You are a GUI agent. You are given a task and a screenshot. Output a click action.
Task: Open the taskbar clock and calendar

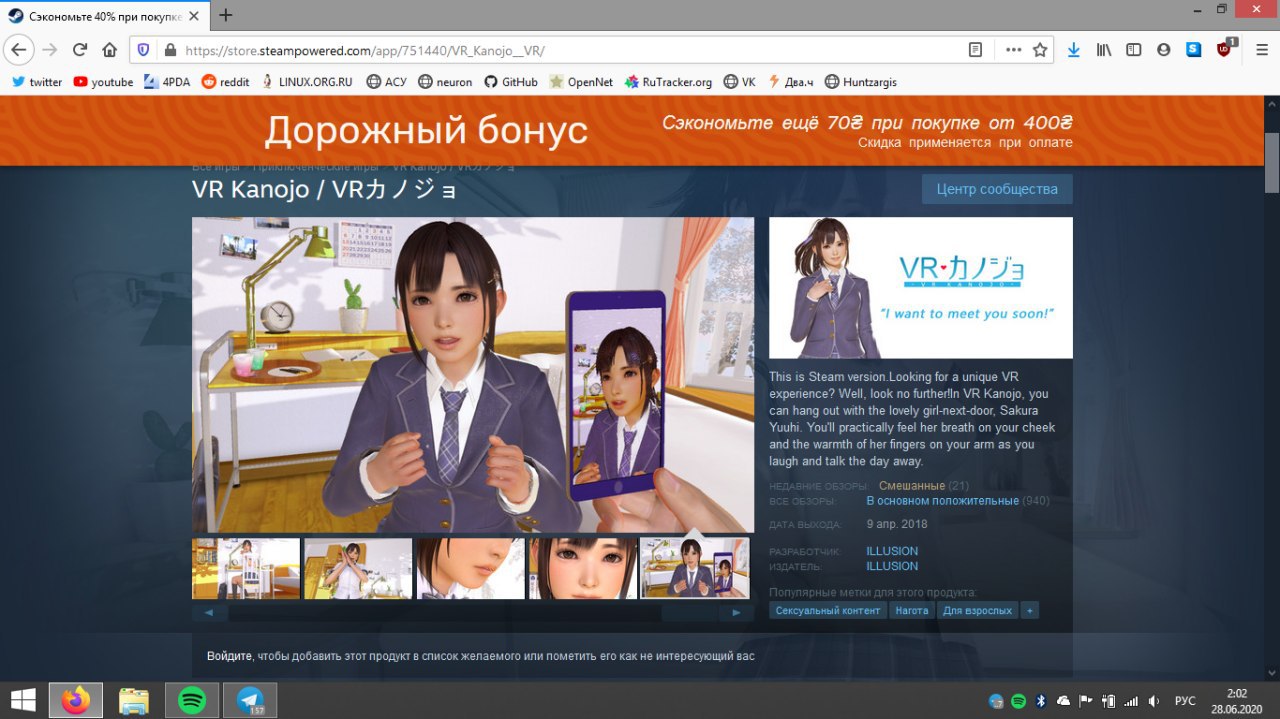1237,700
